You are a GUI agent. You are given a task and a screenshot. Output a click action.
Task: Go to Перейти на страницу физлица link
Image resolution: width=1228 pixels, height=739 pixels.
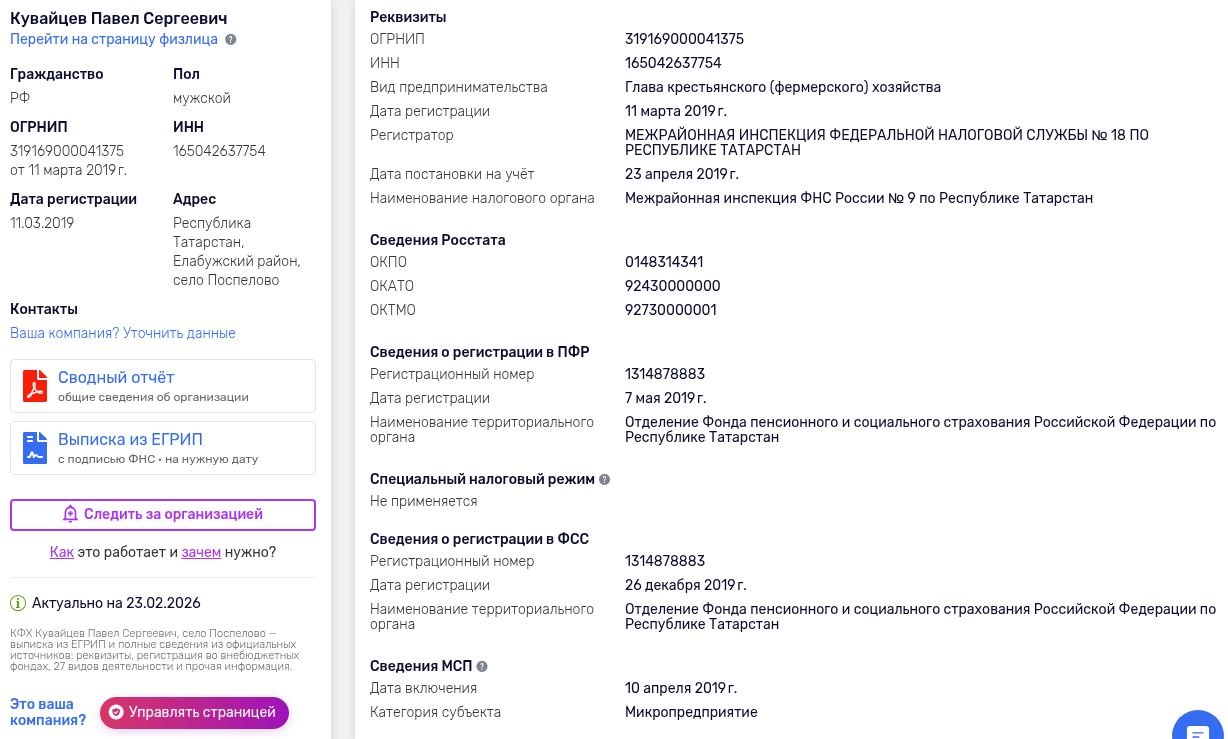(114, 40)
